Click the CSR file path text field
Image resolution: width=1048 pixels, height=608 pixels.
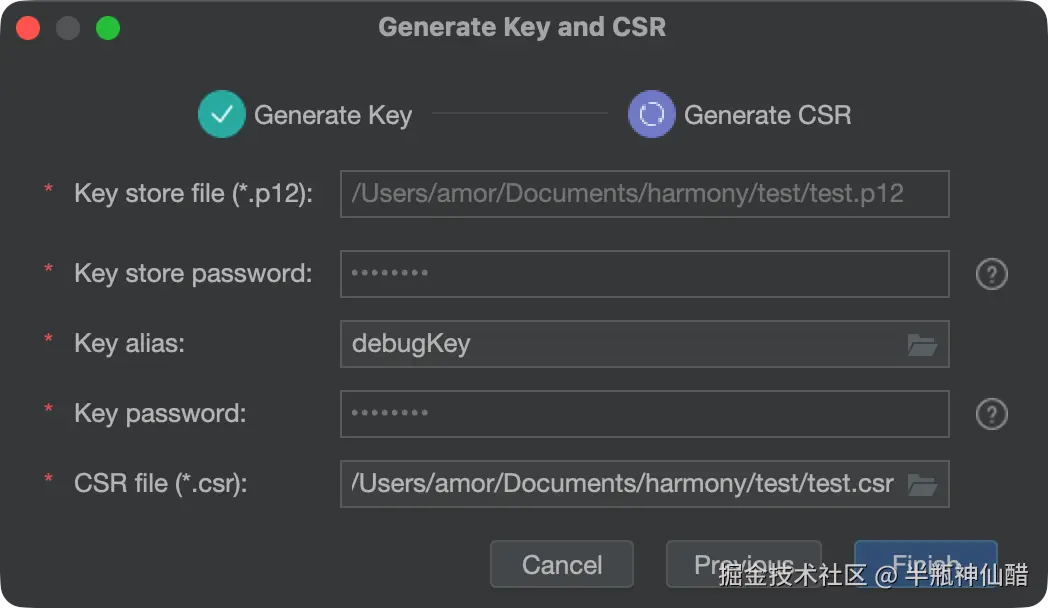[622, 484]
